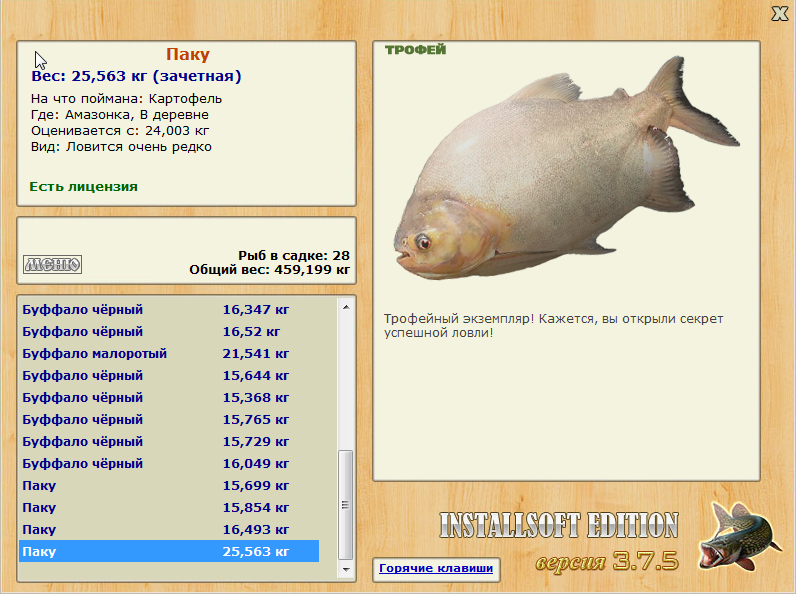Select highlighted Паку 25,563 кг row
Image resolution: width=796 pixels, height=594 pixels.
pyautogui.click(x=169, y=551)
